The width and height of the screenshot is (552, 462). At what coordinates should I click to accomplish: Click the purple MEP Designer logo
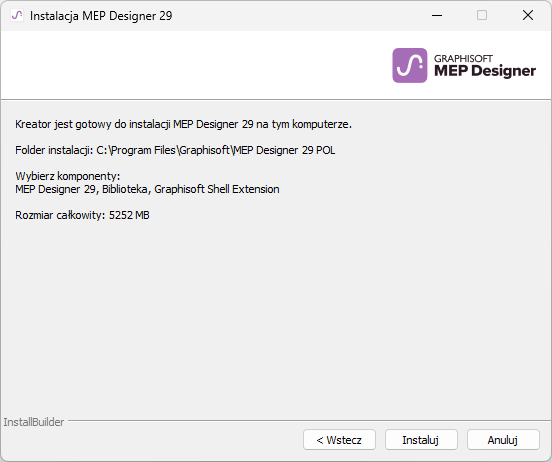(x=410, y=65)
